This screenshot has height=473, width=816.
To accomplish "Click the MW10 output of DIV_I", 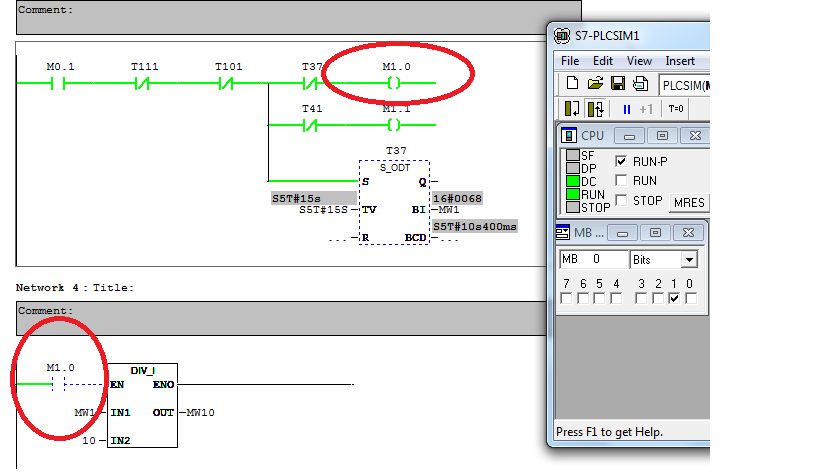I will click(x=200, y=413).
